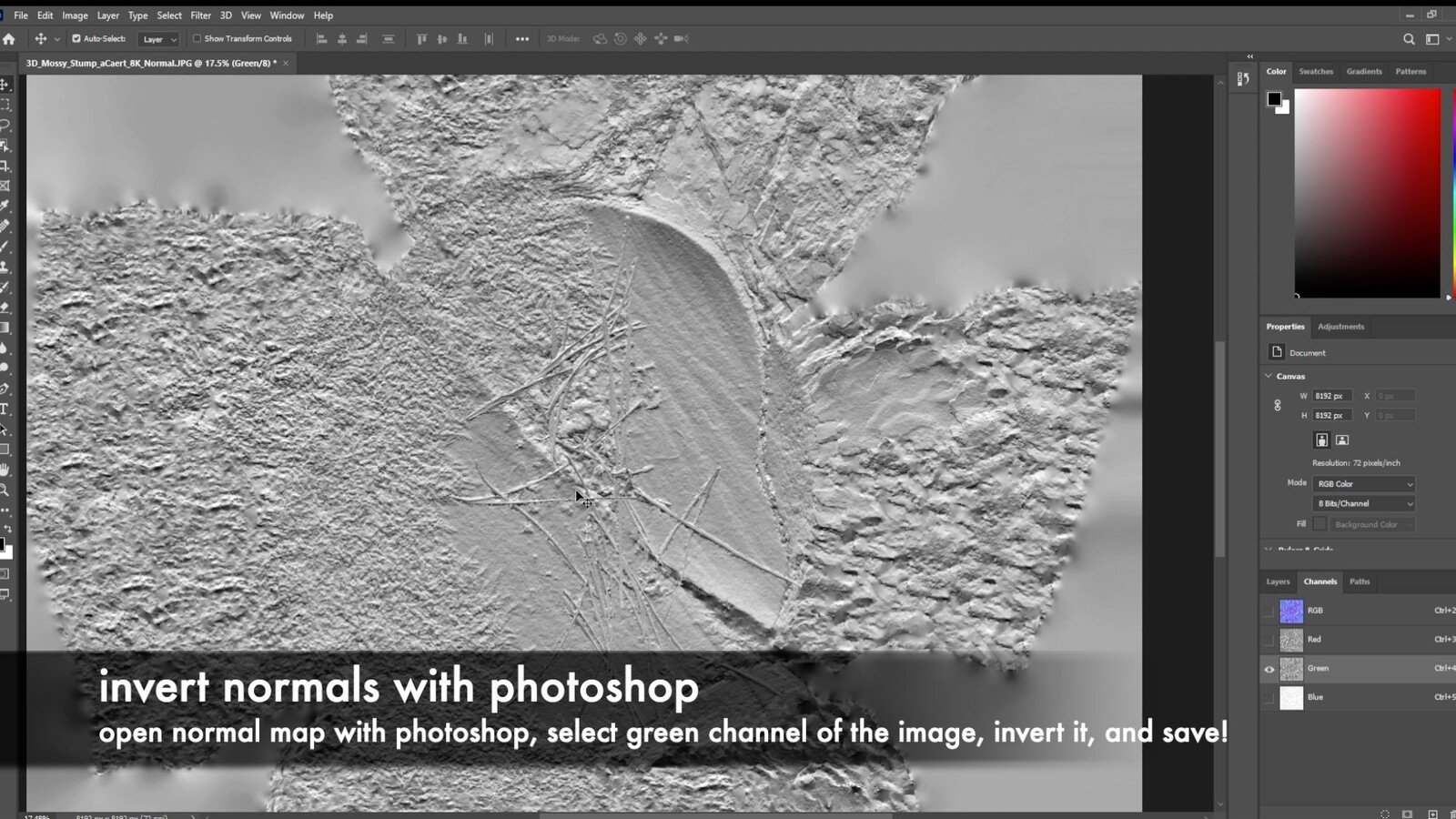The image size is (1456, 819).
Task: Hide the Green channel eye icon
Action: pyautogui.click(x=1269, y=669)
